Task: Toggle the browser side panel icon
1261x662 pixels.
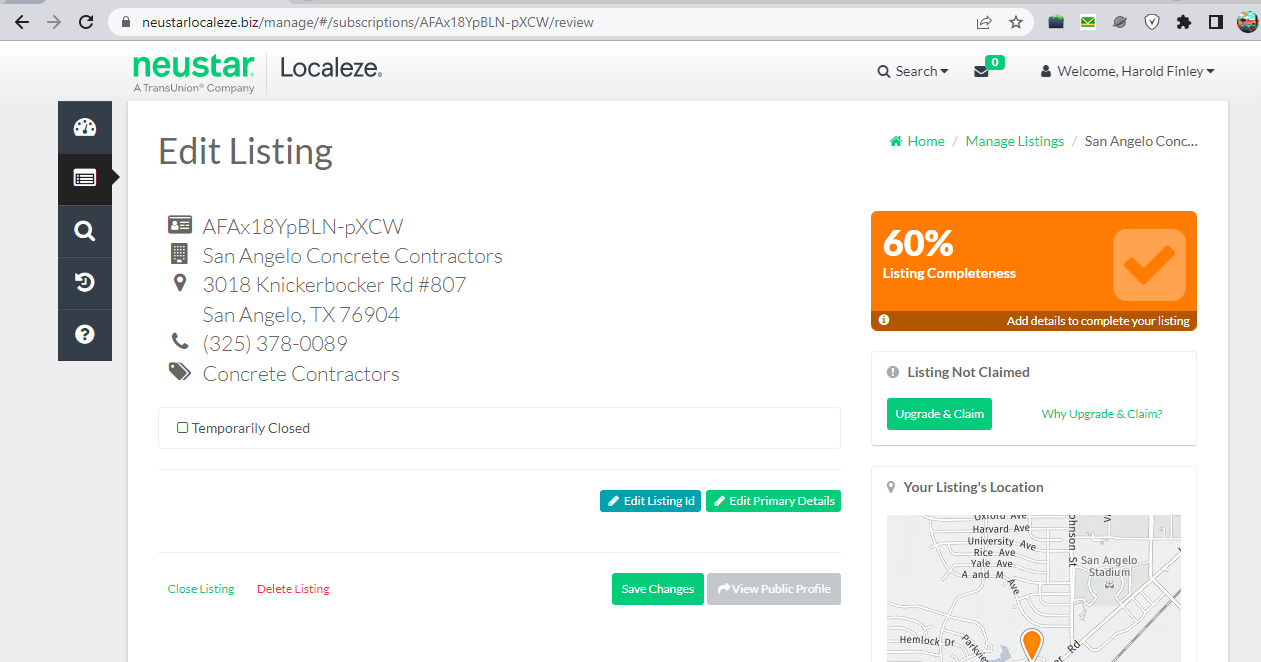Action: point(1216,22)
